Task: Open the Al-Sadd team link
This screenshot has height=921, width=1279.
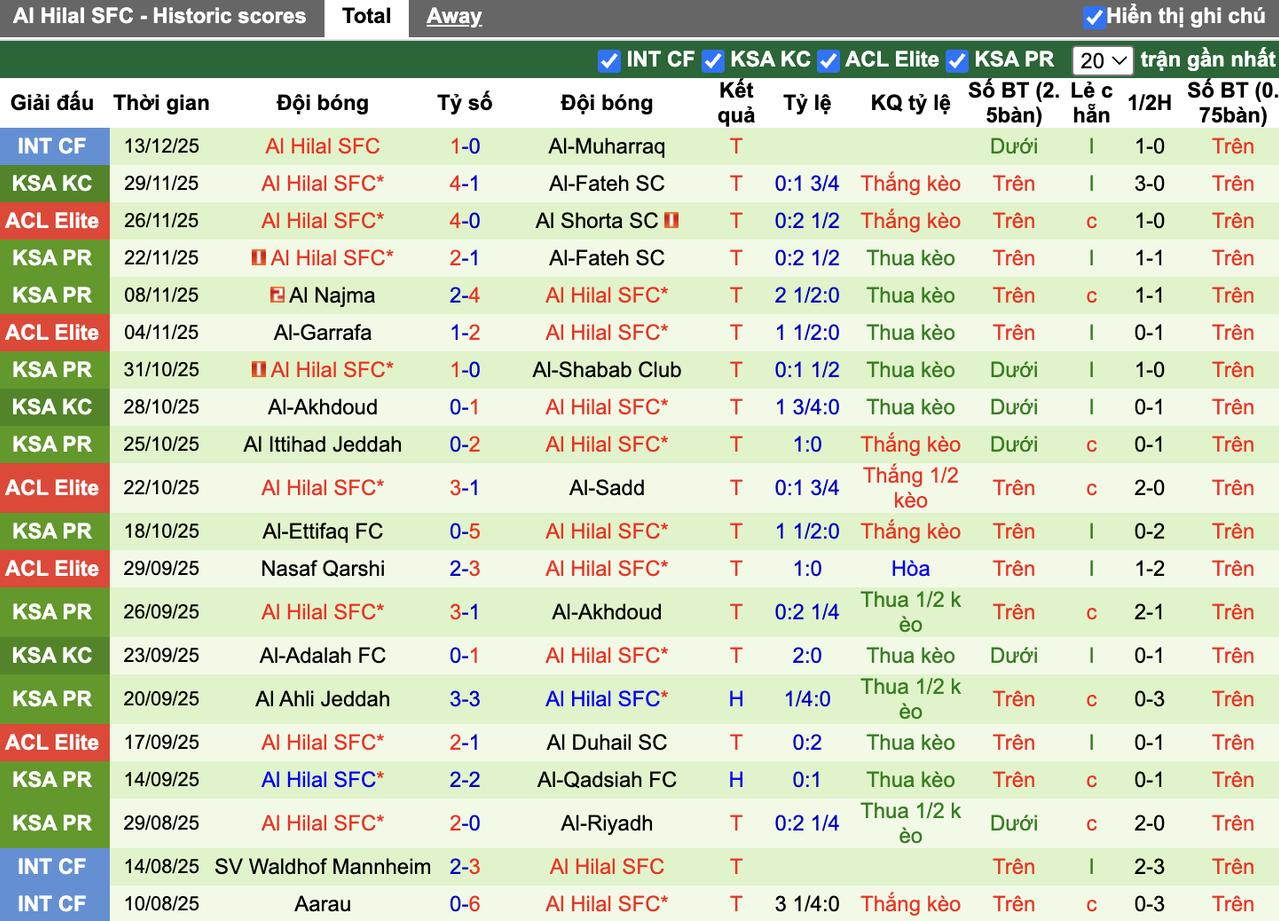Action: click(606, 488)
